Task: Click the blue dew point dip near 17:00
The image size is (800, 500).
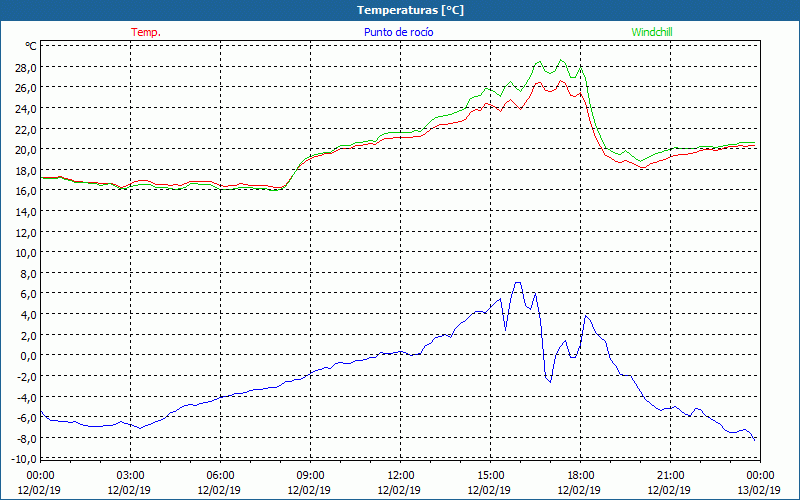Action: point(550,382)
